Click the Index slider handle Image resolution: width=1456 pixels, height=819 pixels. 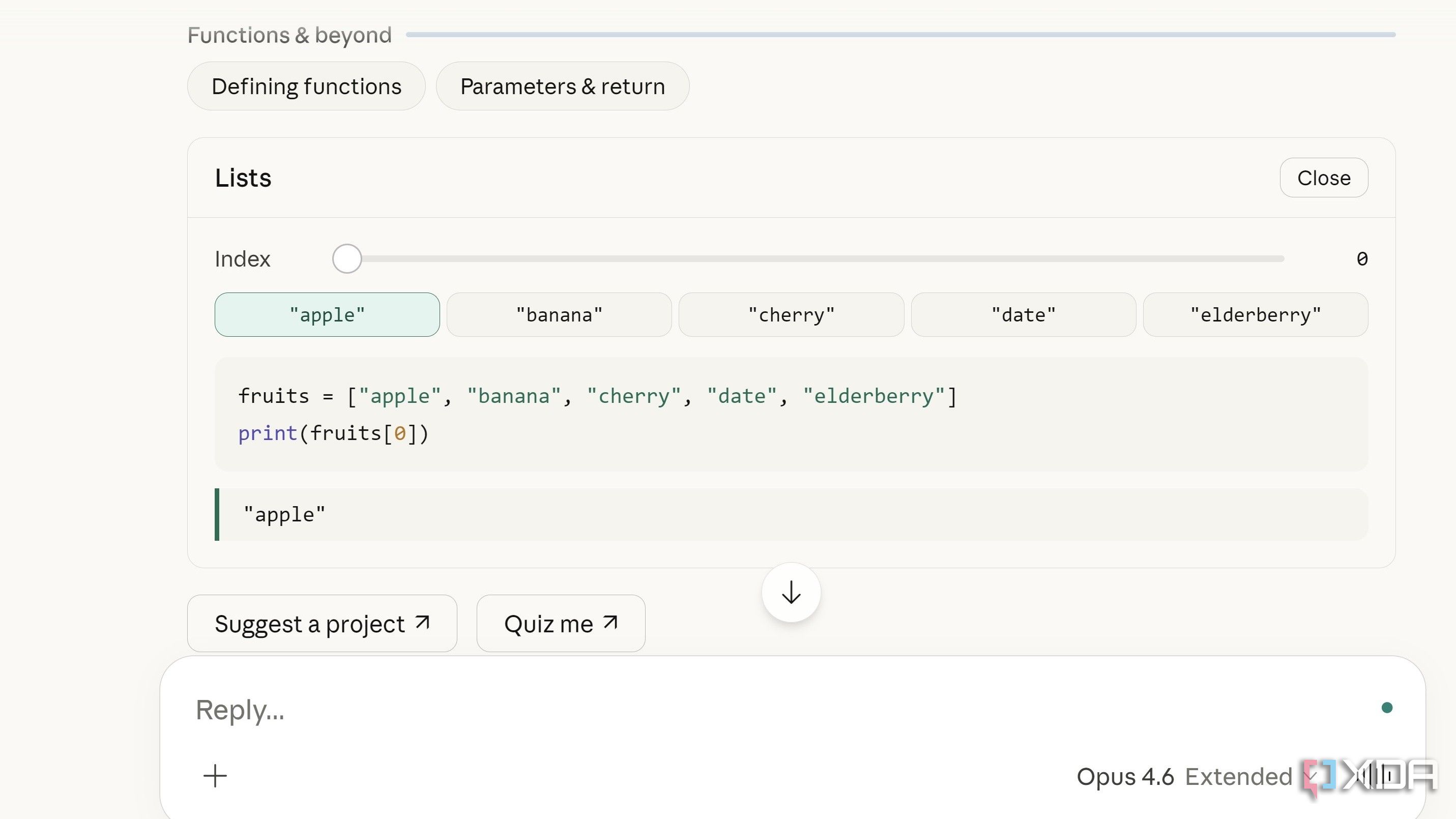pyautogui.click(x=346, y=258)
